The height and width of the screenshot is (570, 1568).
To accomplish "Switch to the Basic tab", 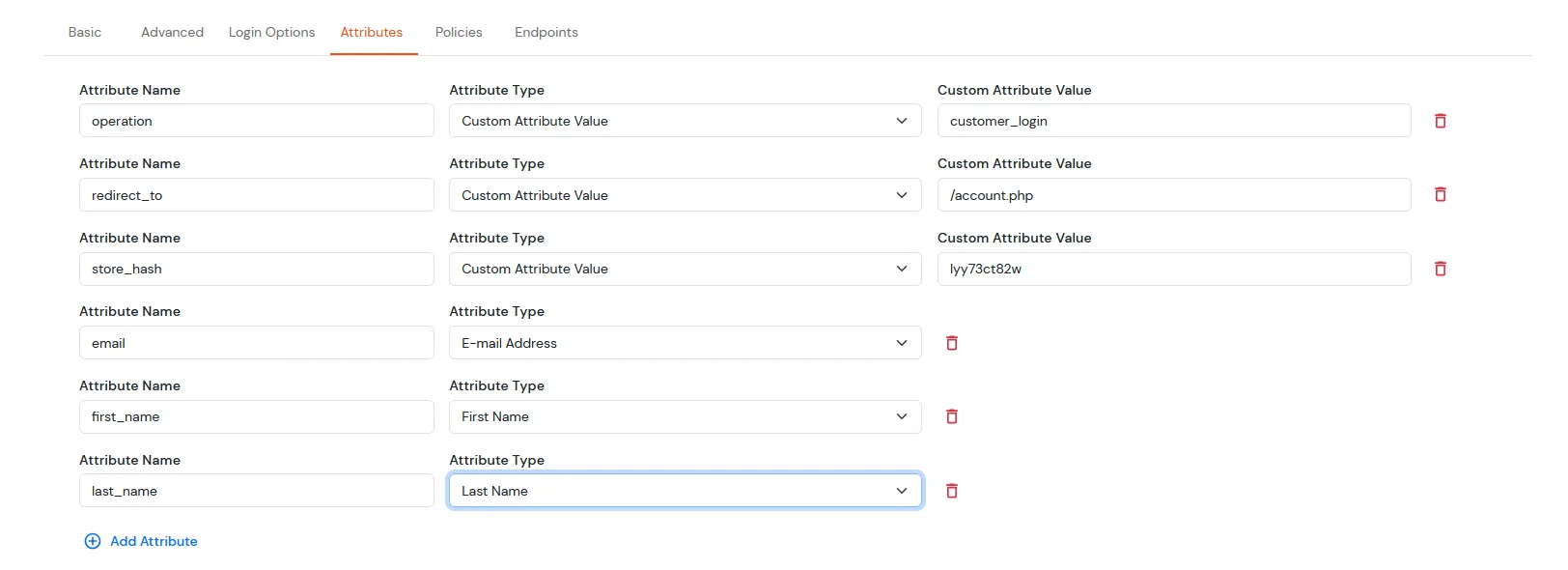I will (85, 32).
